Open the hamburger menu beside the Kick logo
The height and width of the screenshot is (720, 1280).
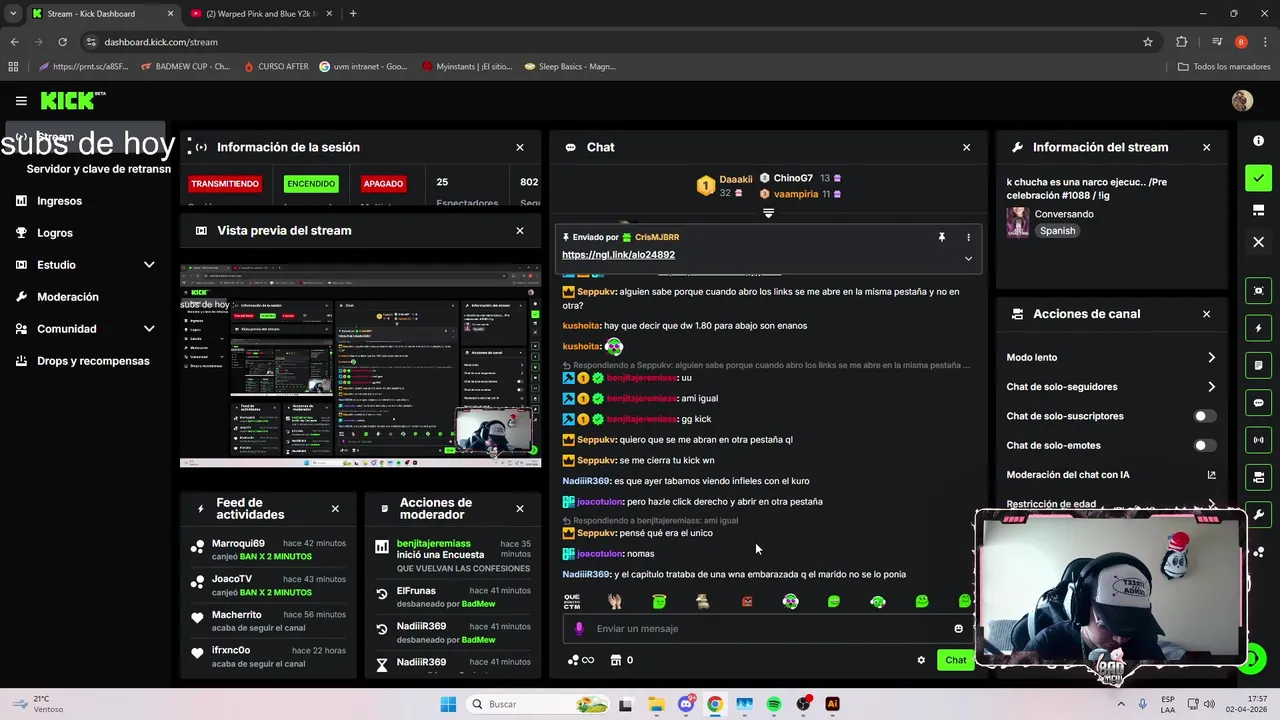[21, 100]
